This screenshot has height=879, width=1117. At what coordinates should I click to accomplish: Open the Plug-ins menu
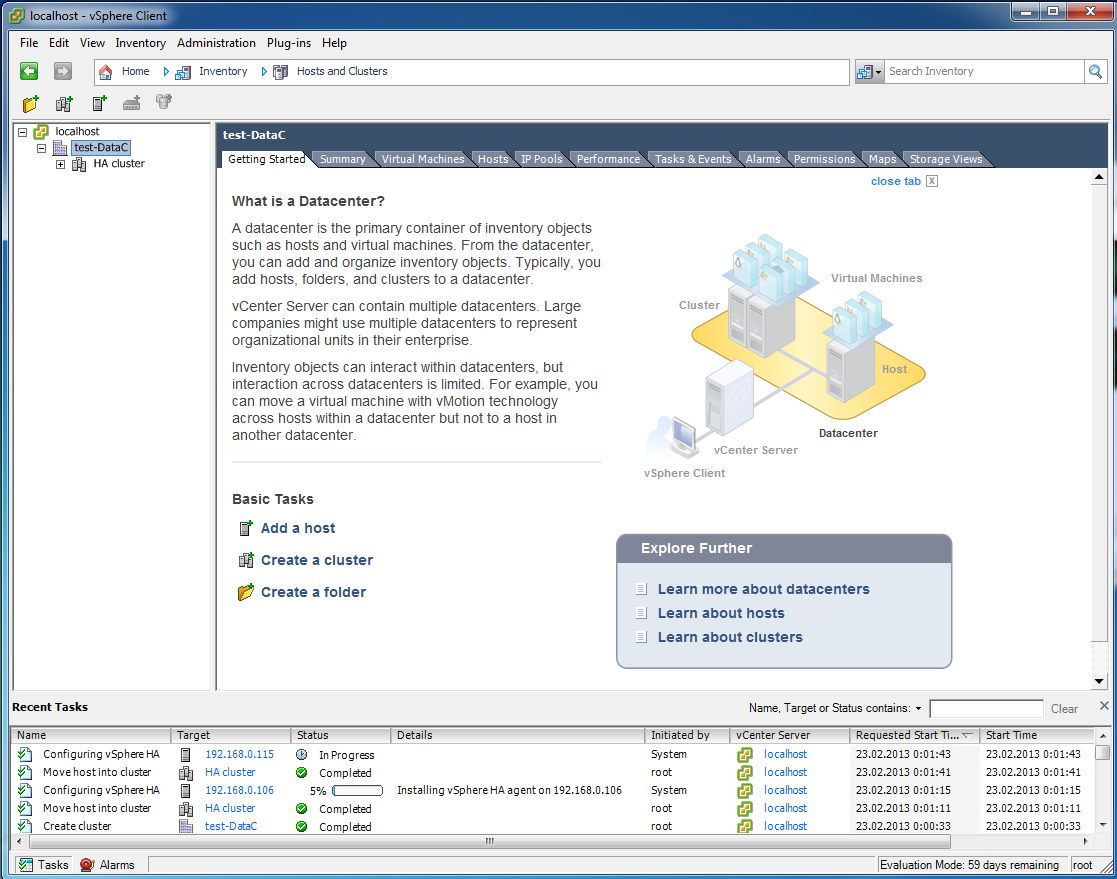click(x=289, y=43)
